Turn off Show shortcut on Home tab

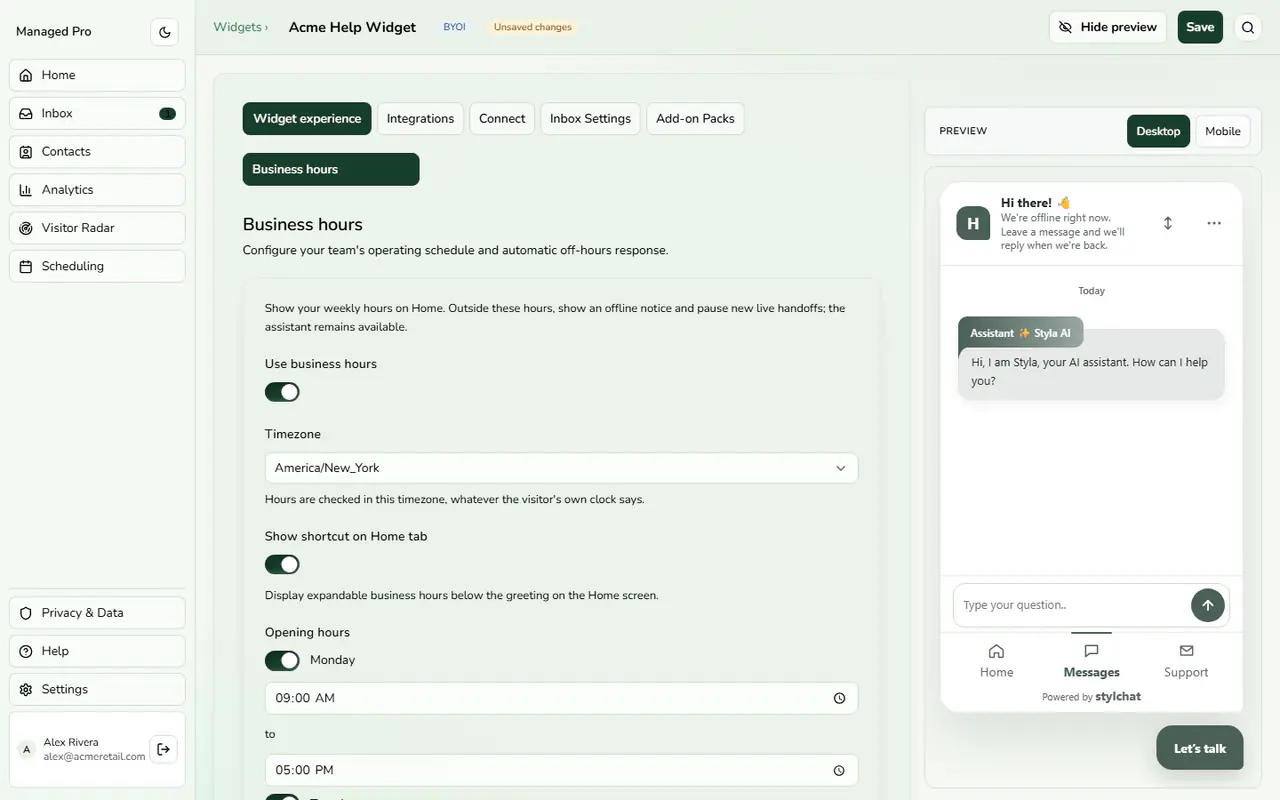[282, 564]
